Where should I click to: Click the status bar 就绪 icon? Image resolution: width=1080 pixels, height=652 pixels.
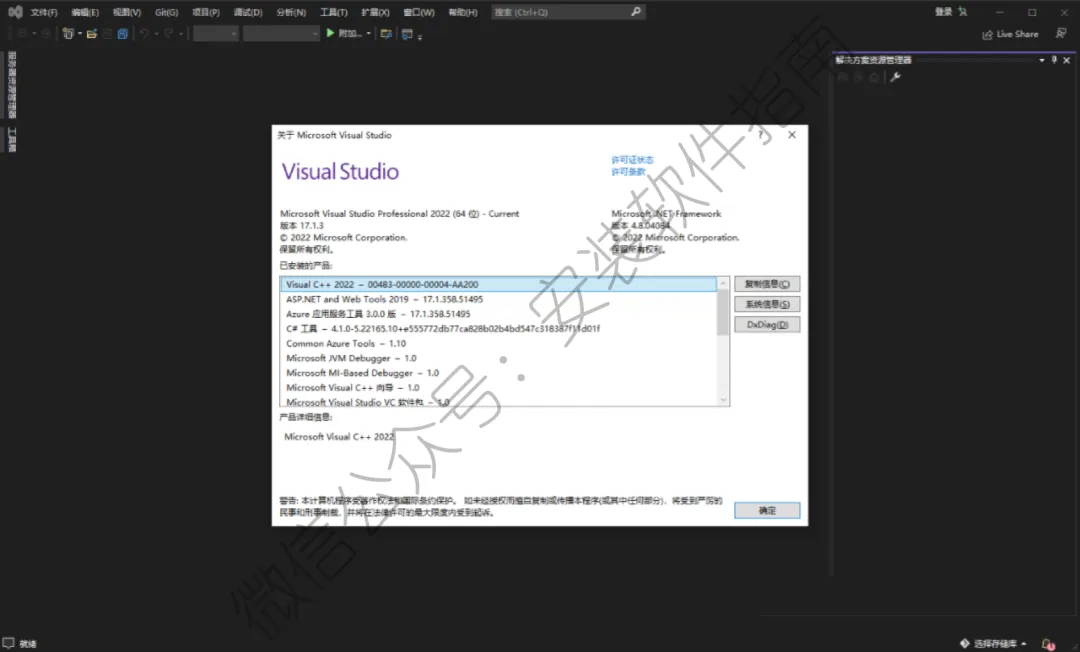(x=8, y=643)
